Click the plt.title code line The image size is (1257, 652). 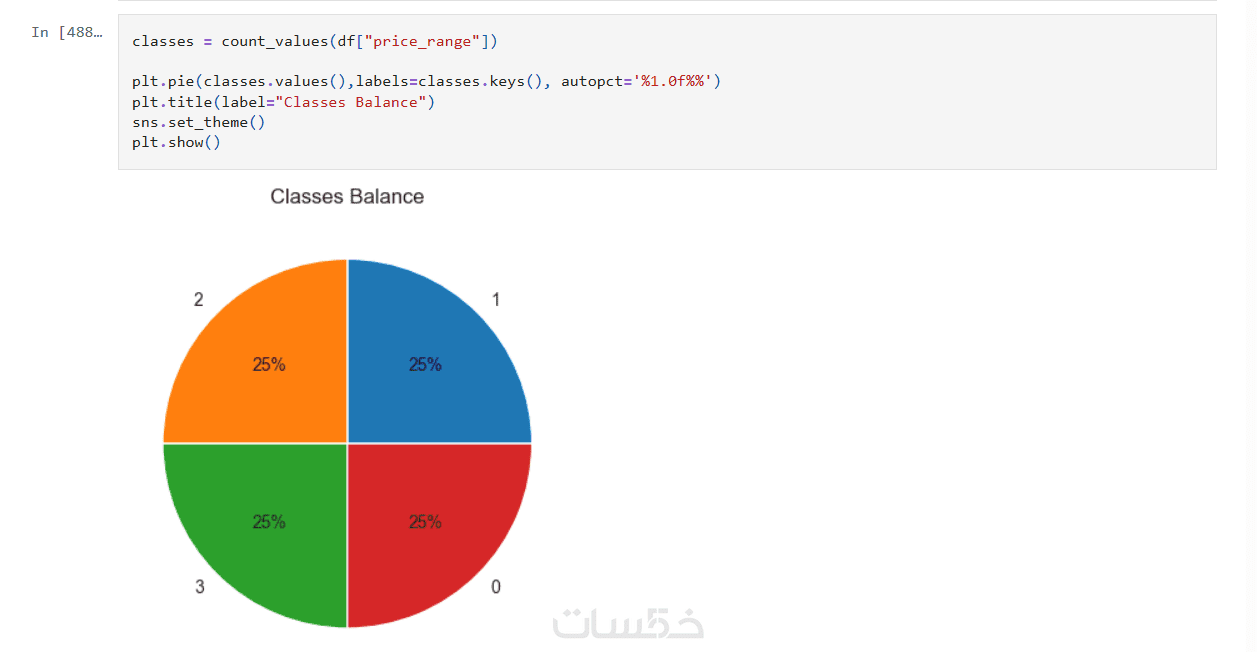pos(283,102)
